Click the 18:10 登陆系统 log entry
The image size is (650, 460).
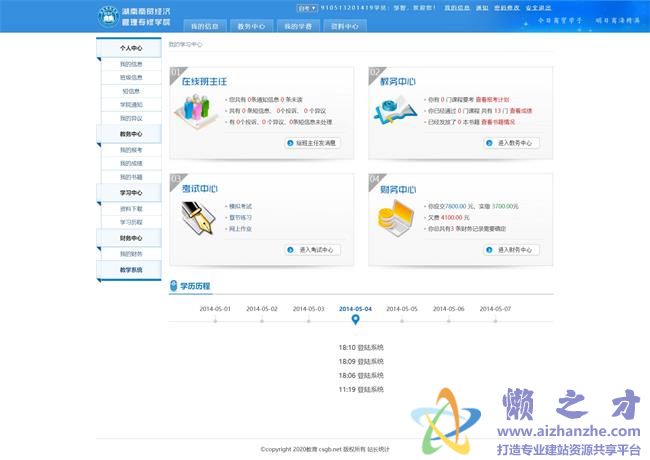(x=361, y=348)
